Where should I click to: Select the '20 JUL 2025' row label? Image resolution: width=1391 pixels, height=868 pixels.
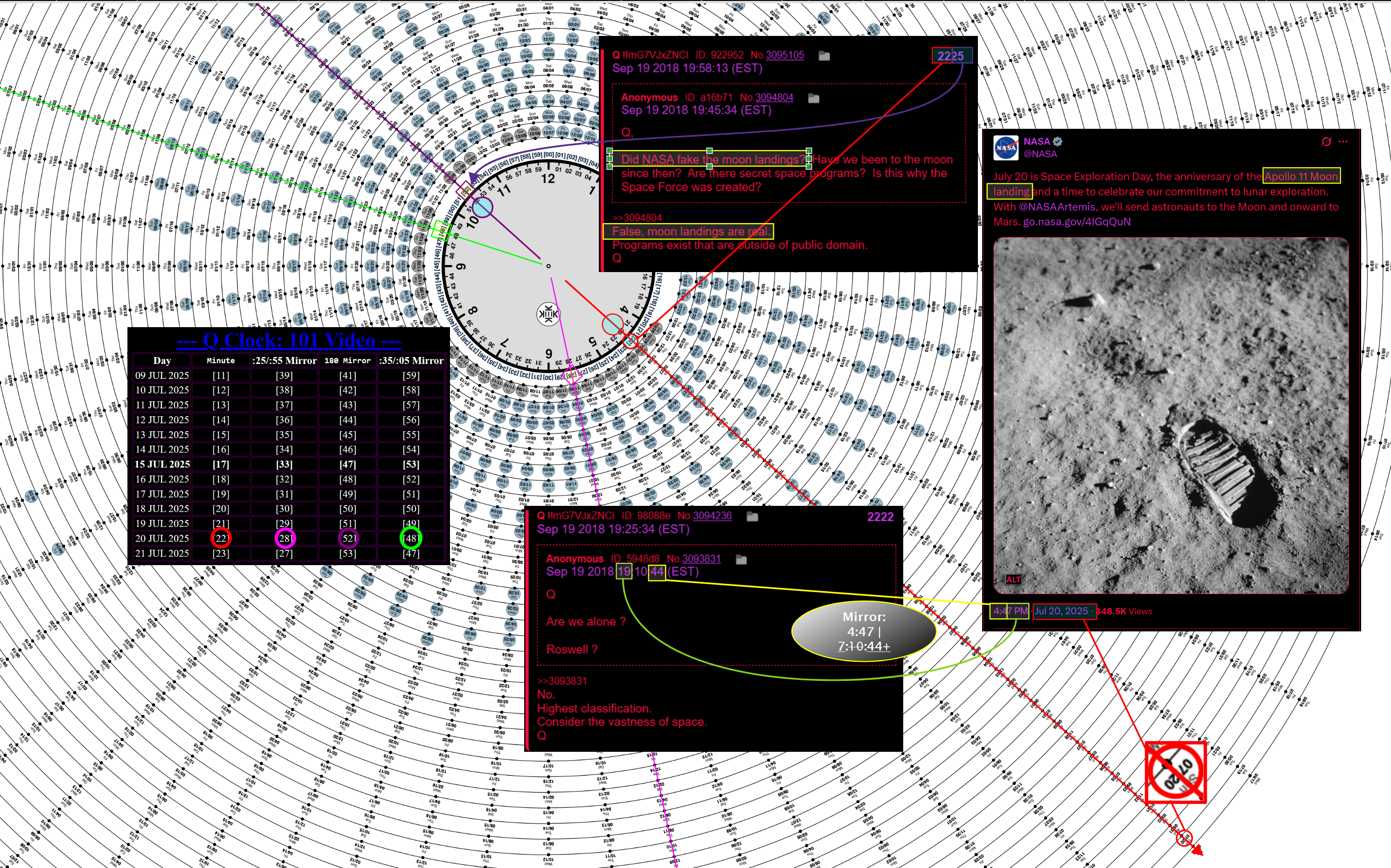(162, 538)
